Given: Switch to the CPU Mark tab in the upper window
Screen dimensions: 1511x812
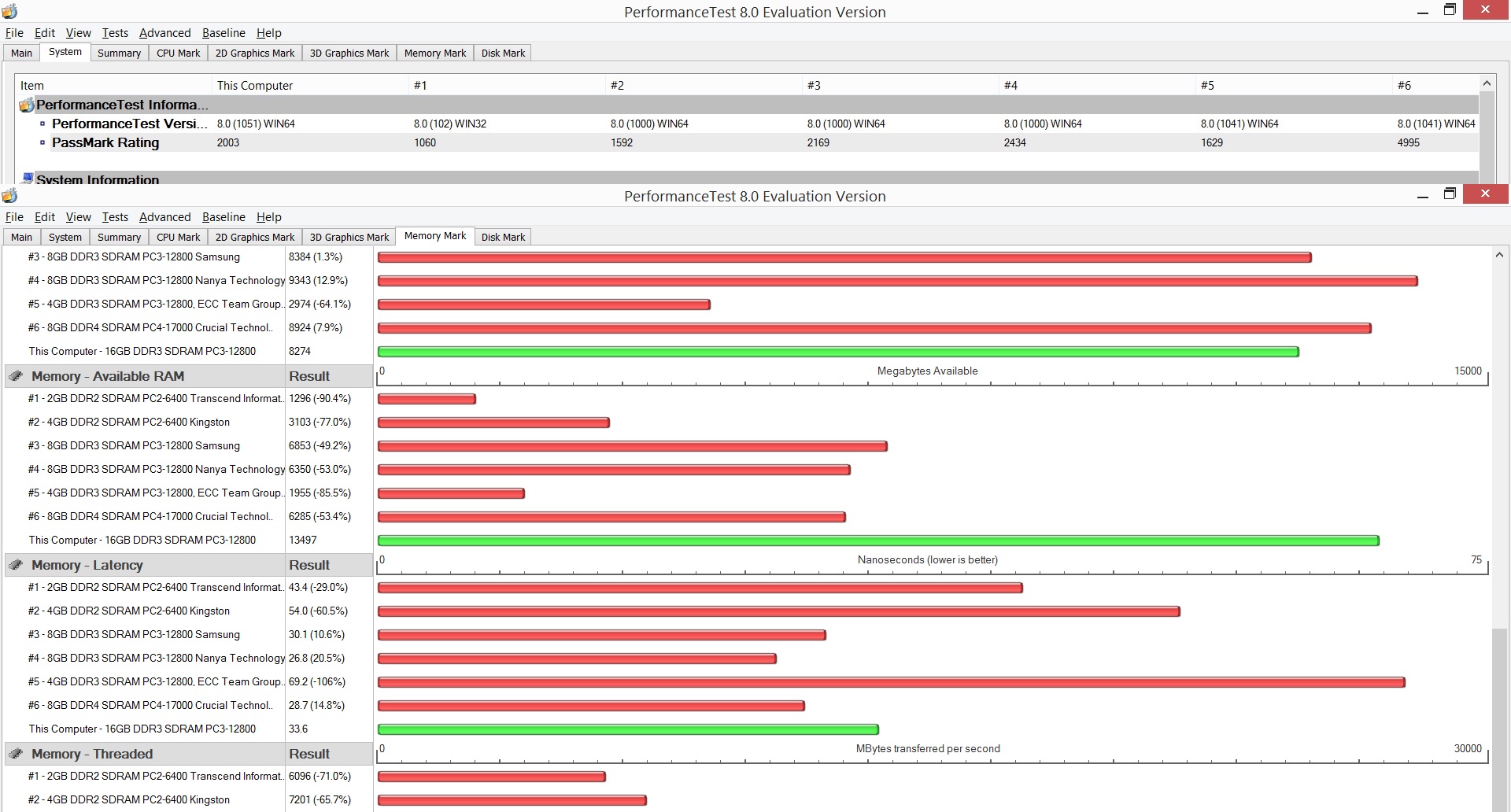Looking at the screenshot, I should pos(178,53).
